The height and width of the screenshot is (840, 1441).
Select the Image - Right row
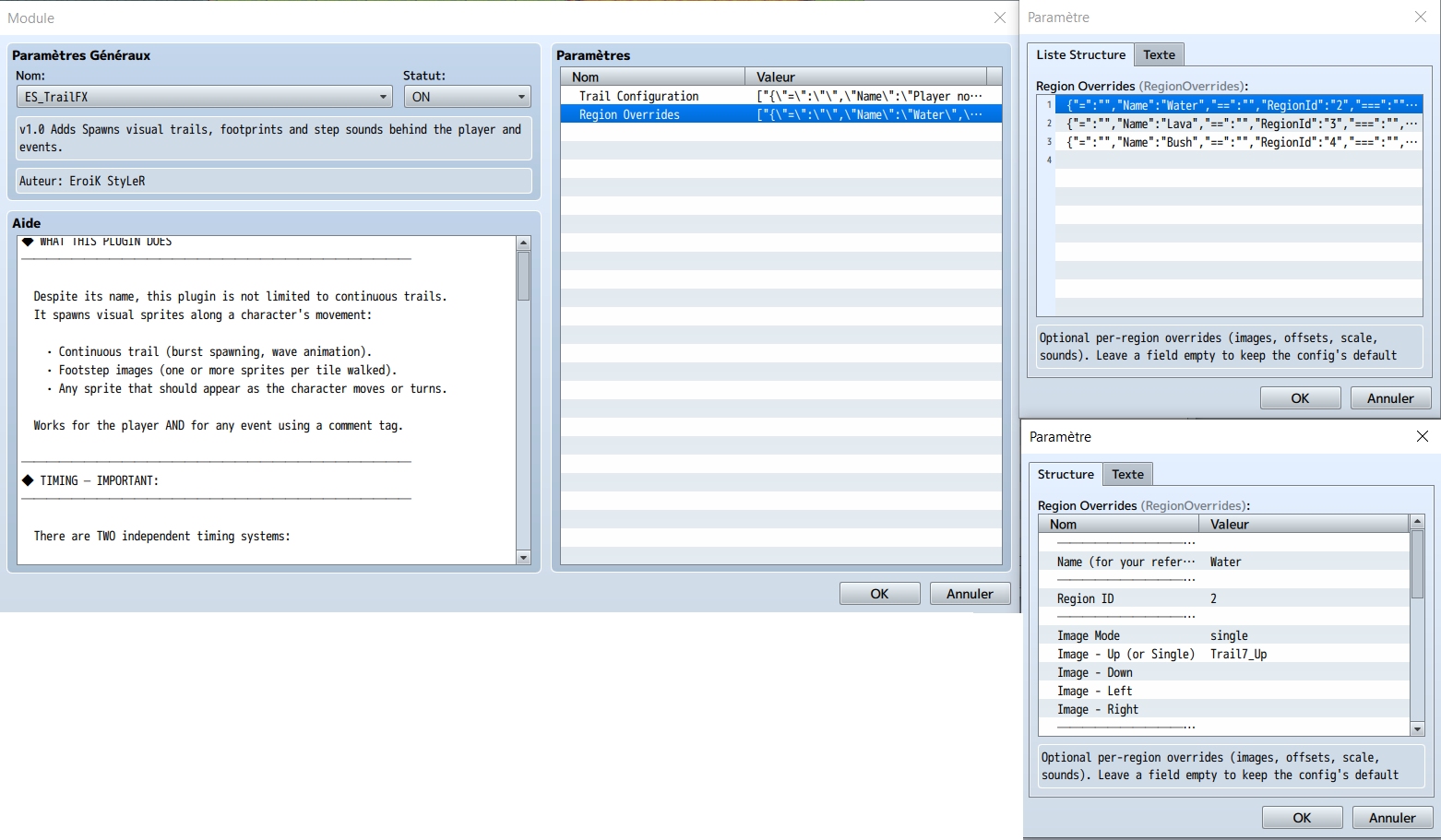click(1224, 709)
